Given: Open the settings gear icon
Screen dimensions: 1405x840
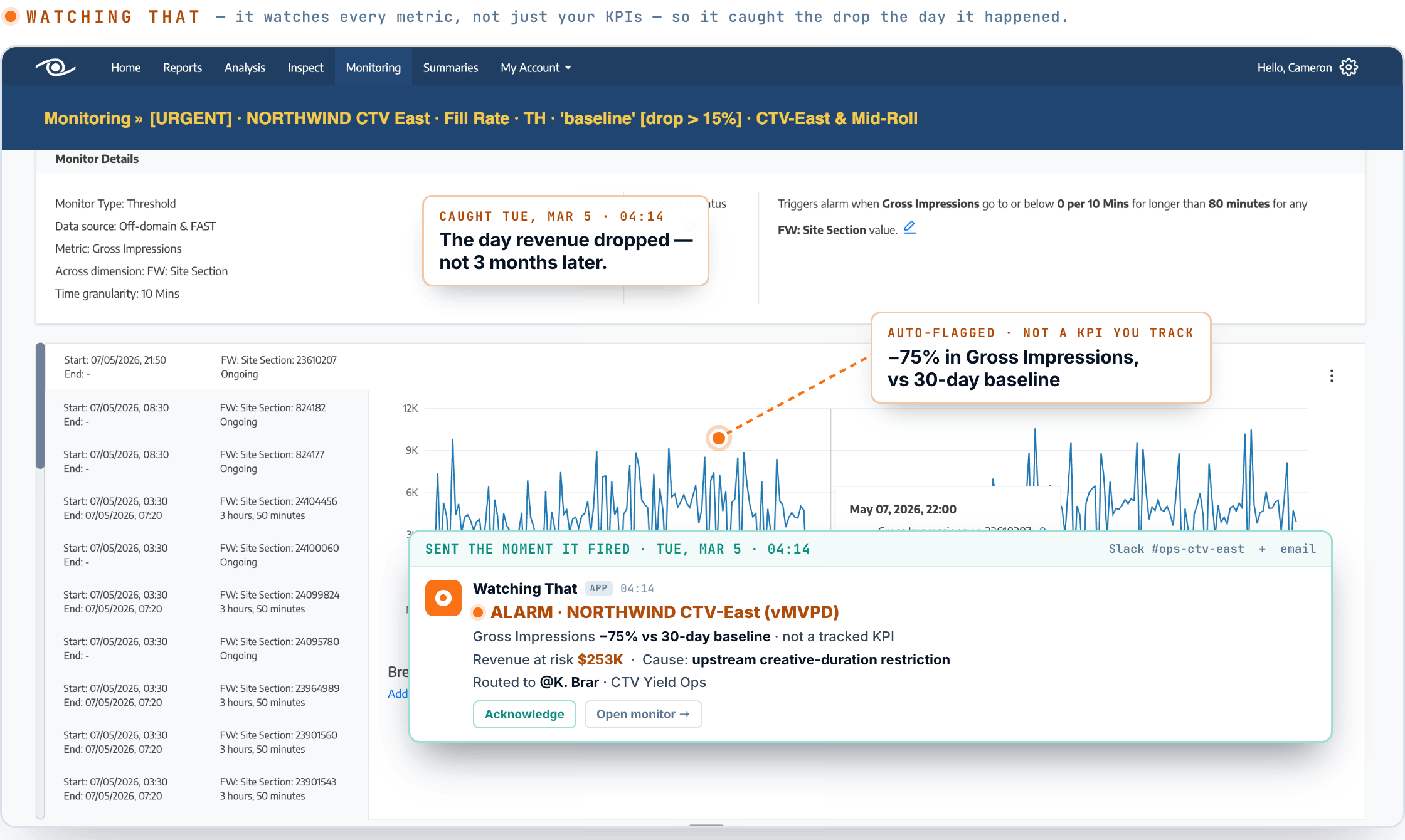Looking at the screenshot, I should [x=1349, y=67].
